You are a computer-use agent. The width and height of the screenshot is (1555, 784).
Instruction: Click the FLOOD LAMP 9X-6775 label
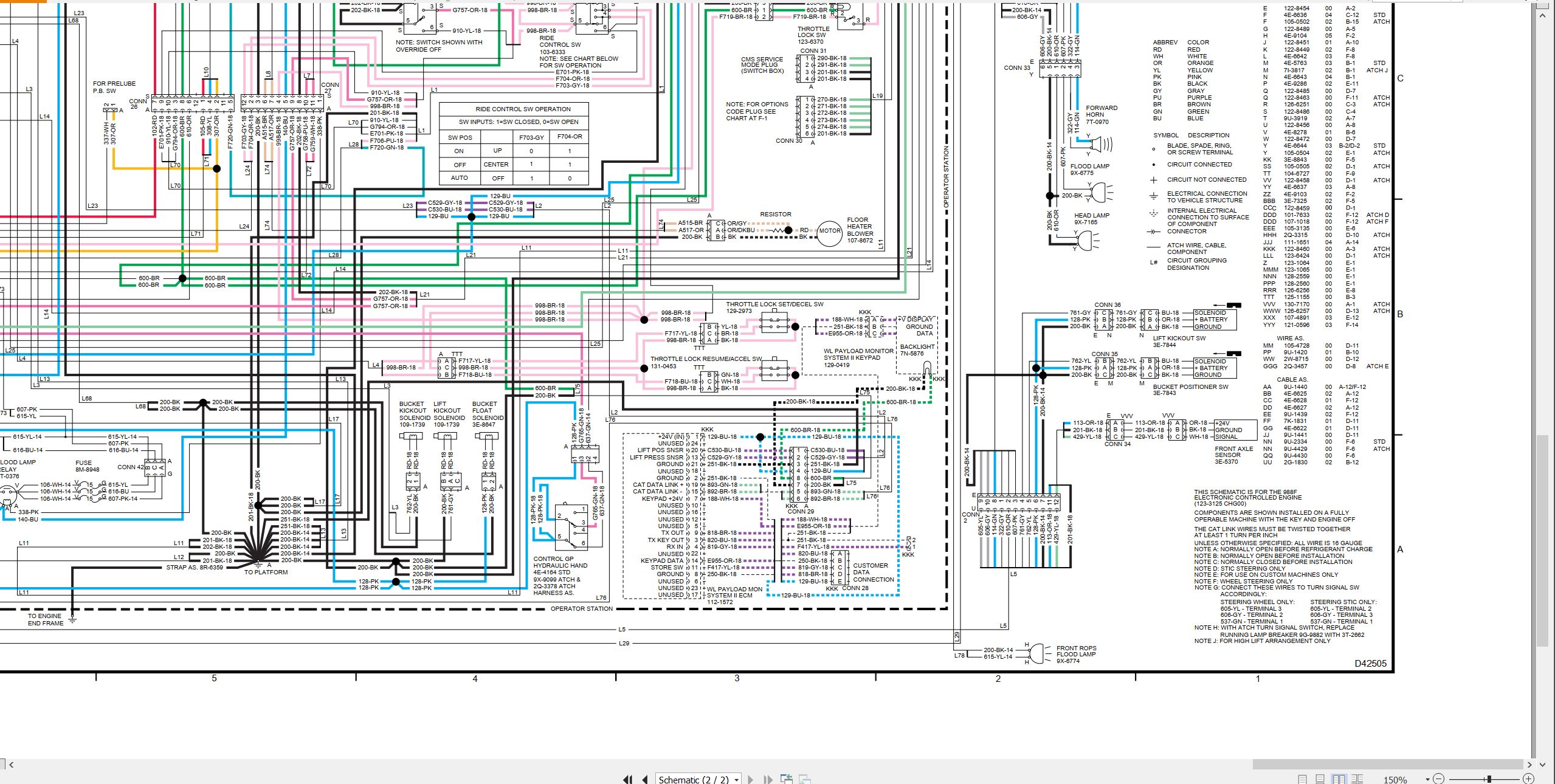click(x=1089, y=170)
